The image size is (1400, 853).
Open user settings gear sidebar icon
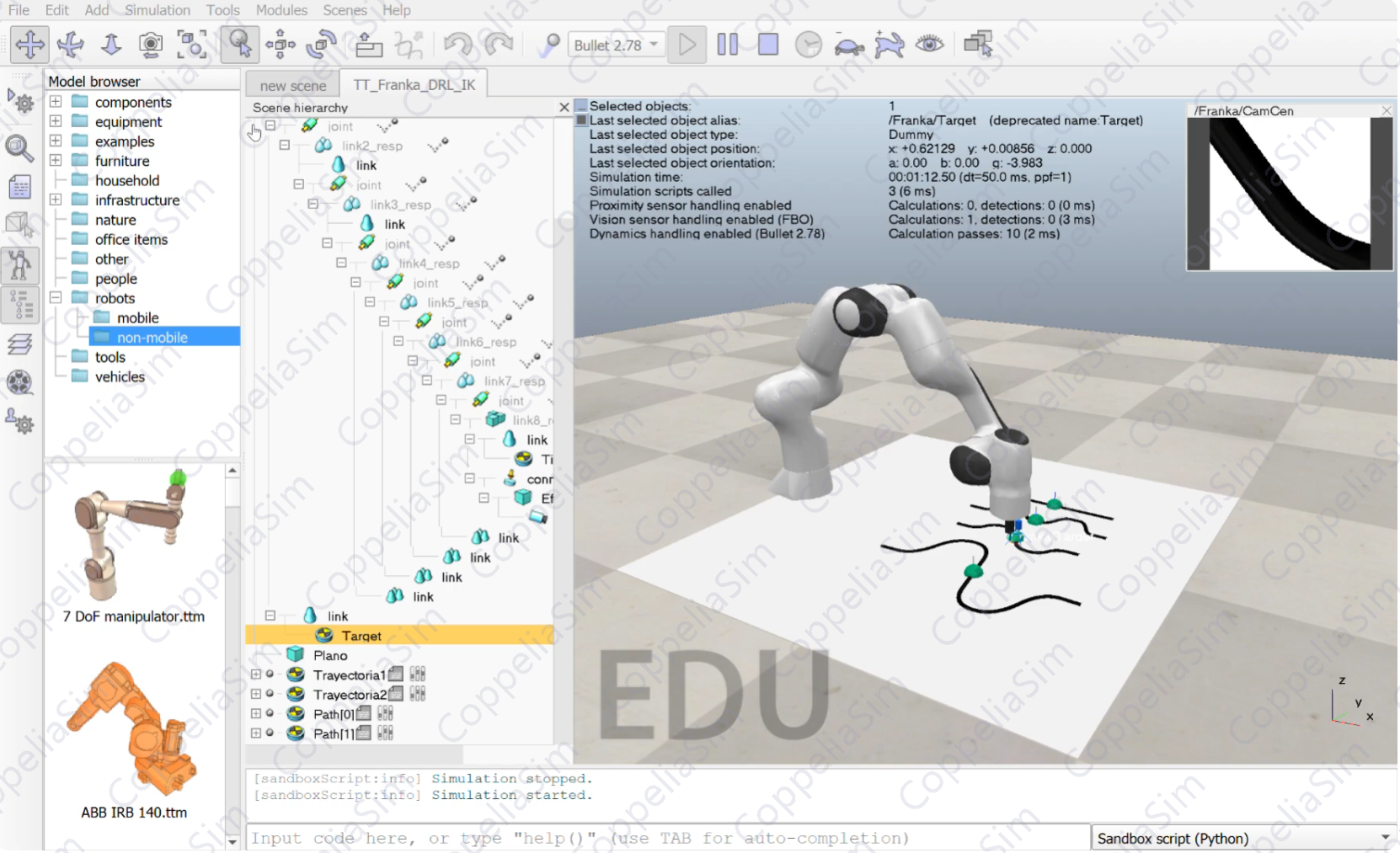tap(19, 420)
